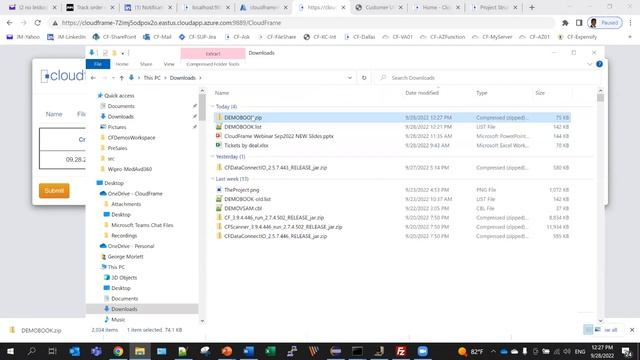Reload the page in Chrome
The height and width of the screenshot is (360, 640).
[38, 23]
